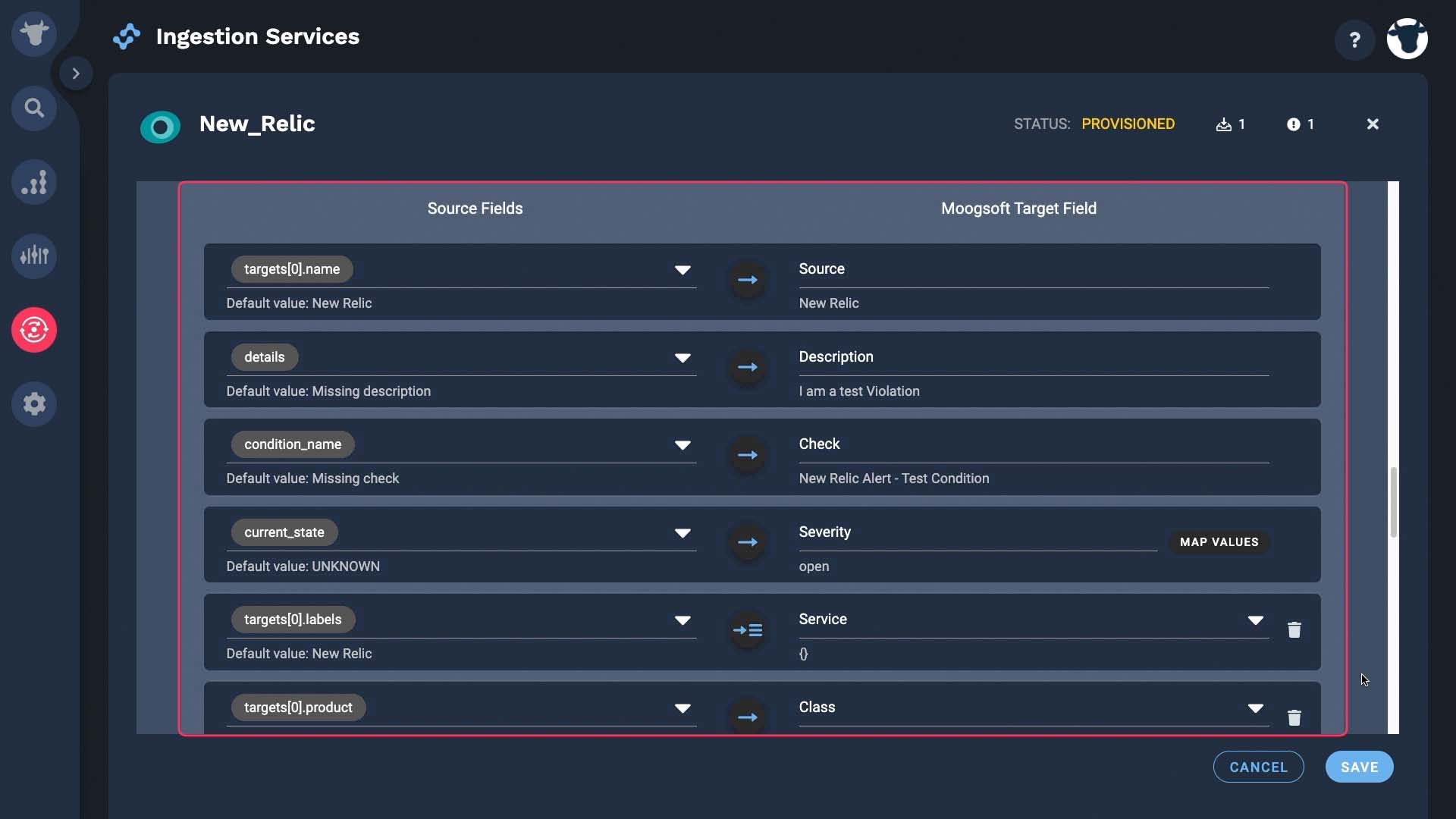Screen dimensions: 1456x819
Task: Click the targets[0].product chip
Action: [x=298, y=708]
